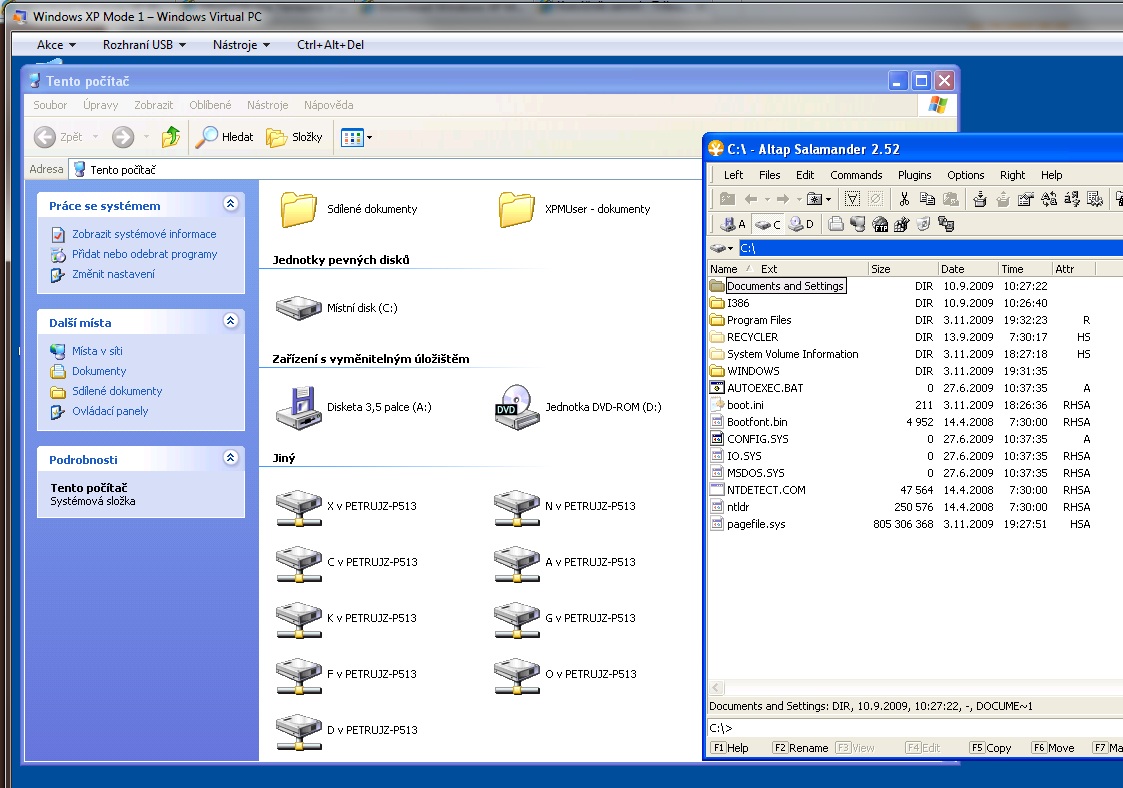This screenshot has height=788, width=1123.
Task: Open the Nástroje dropdown in Virtual PC bar
Action: [241, 44]
